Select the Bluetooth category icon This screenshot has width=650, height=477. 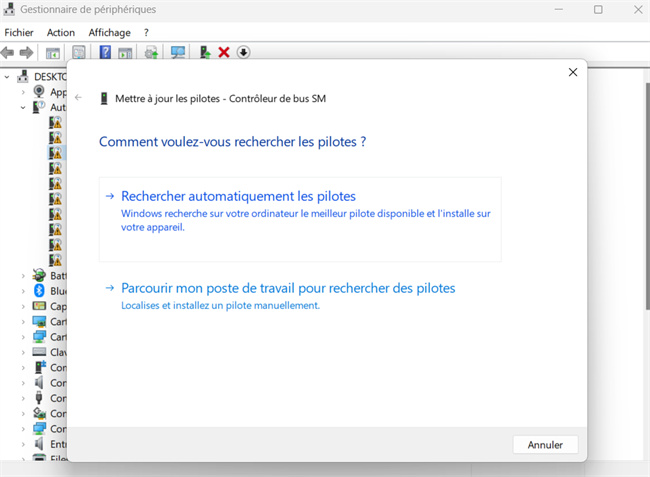39,291
